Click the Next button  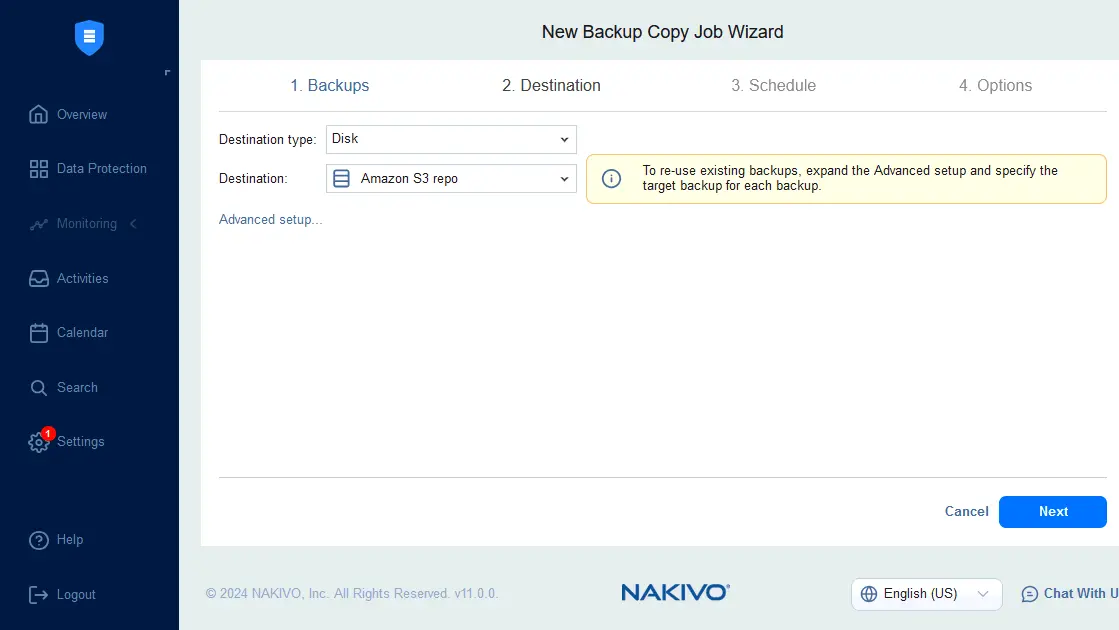pos(1053,512)
